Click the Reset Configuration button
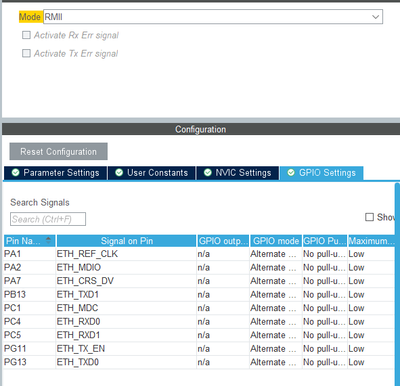The image size is (400, 386). (58, 152)
